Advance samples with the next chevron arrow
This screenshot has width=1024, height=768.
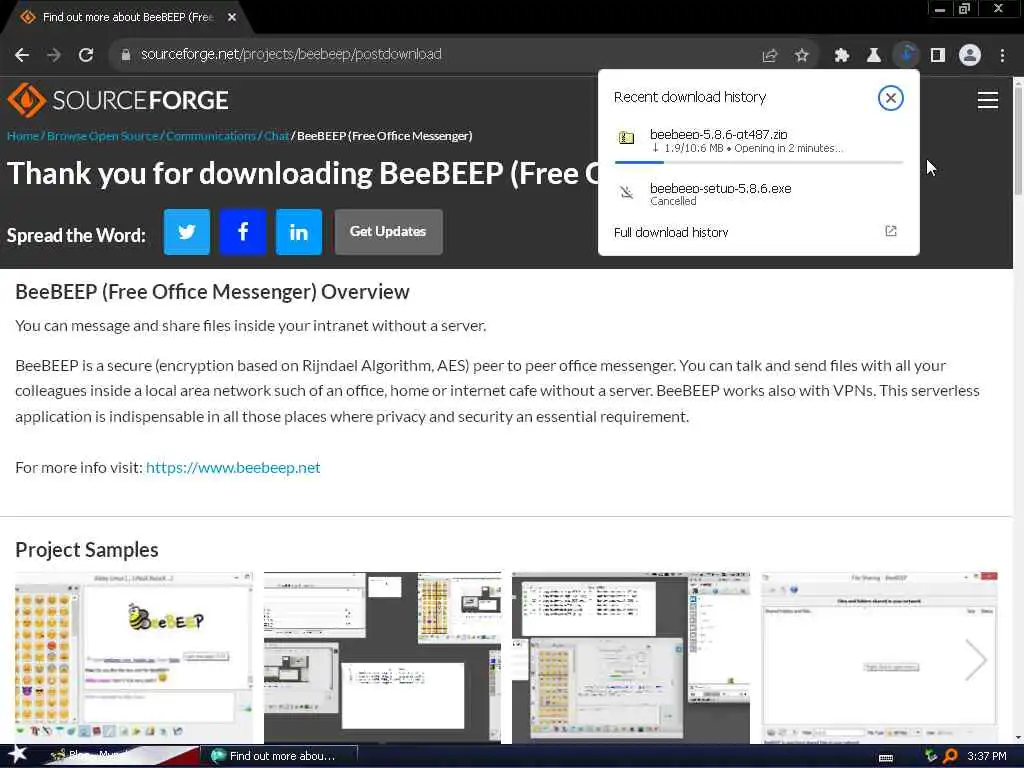point(976,660)
